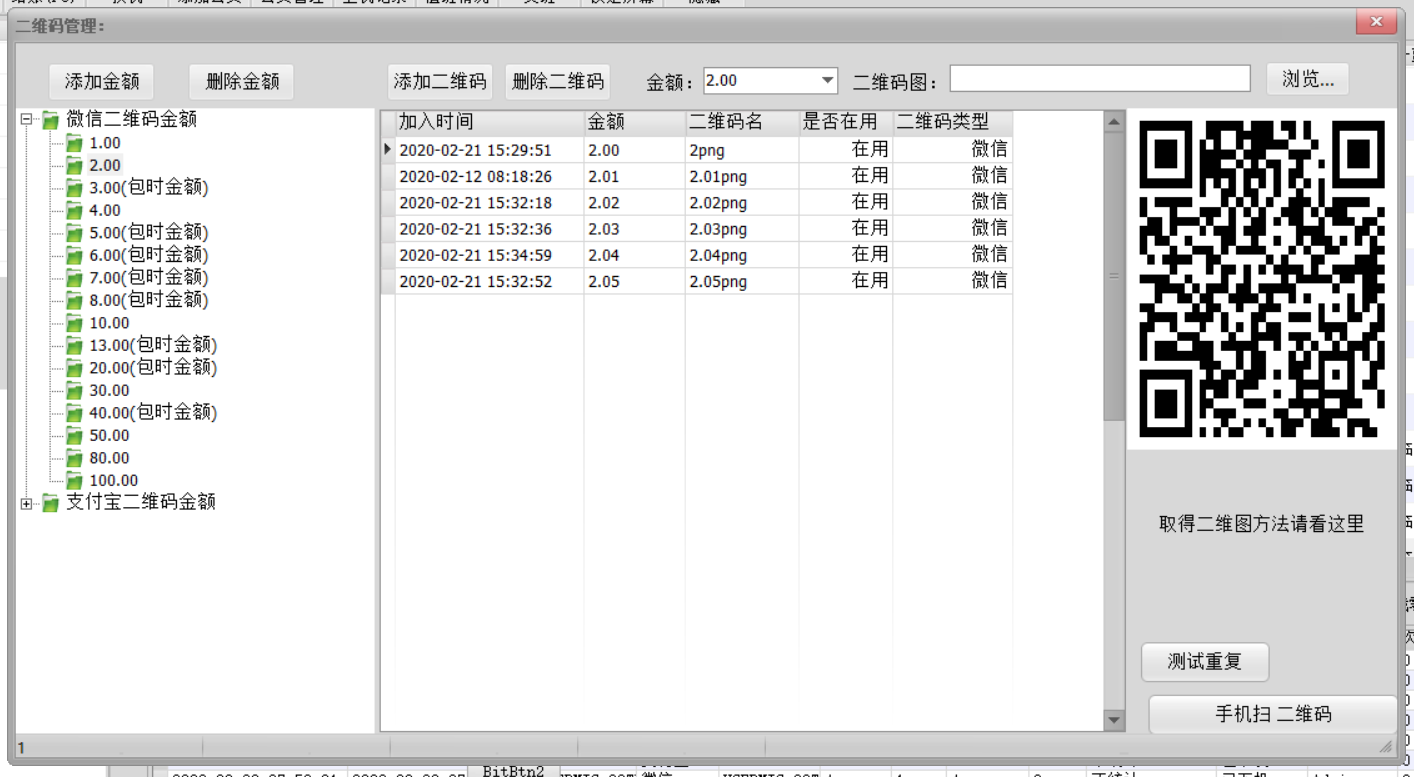Select the 20.00(包时金额) tree item

[152, 368]
